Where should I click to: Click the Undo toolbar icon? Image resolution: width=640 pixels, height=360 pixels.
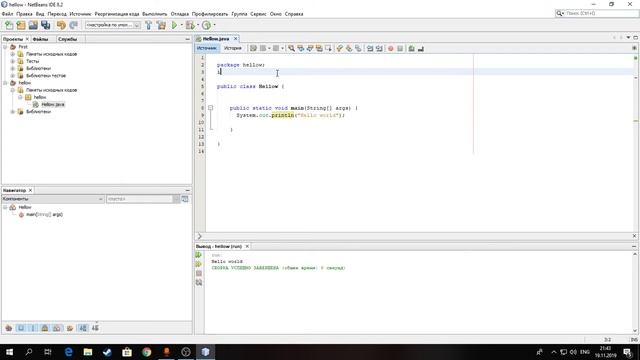click(61, 25)
